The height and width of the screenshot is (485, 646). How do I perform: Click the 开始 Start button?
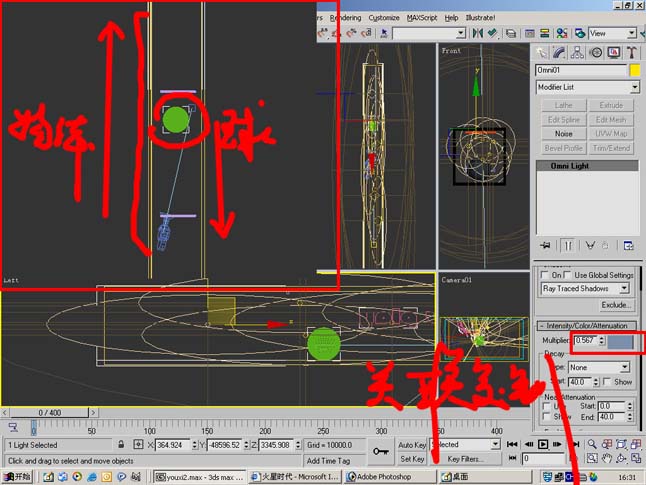(x=17, y=477)
